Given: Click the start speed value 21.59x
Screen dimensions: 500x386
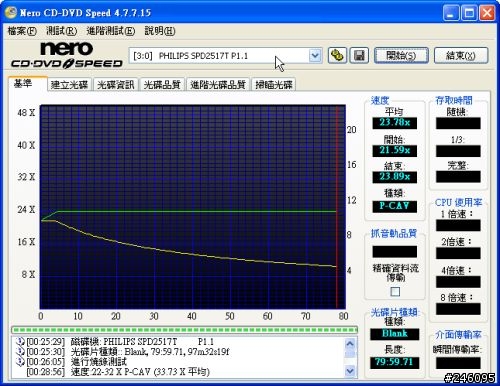Looking at the screenshot, I should pos(395,151).
